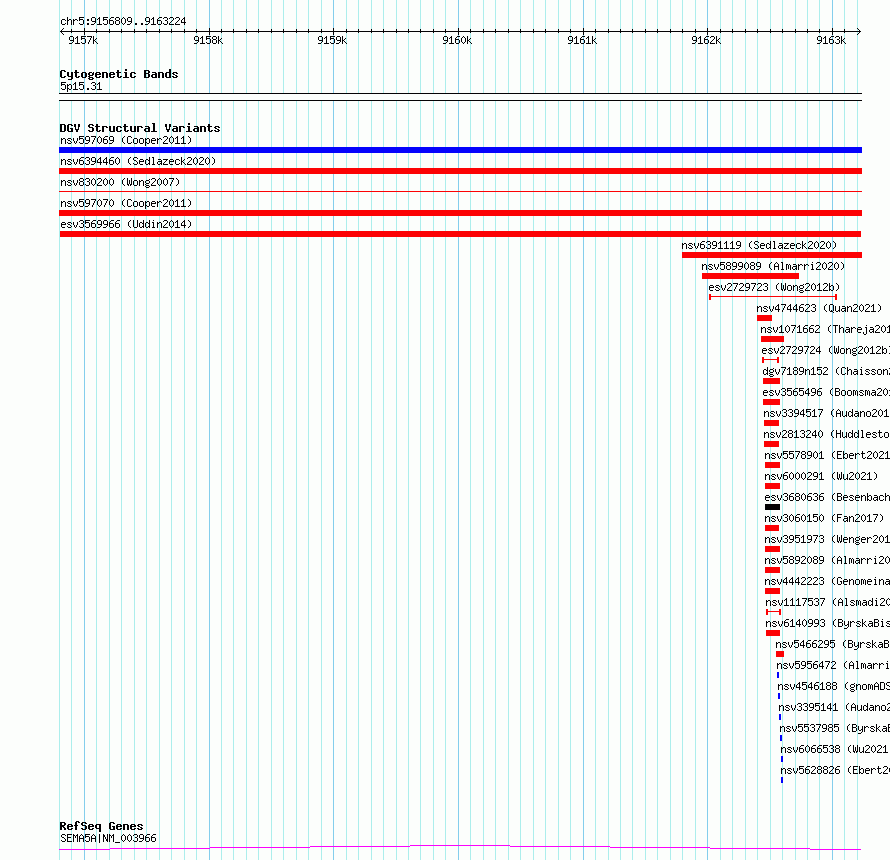
Task: Click the black bar under esv3680636
Action: click(x=772, y=507)
